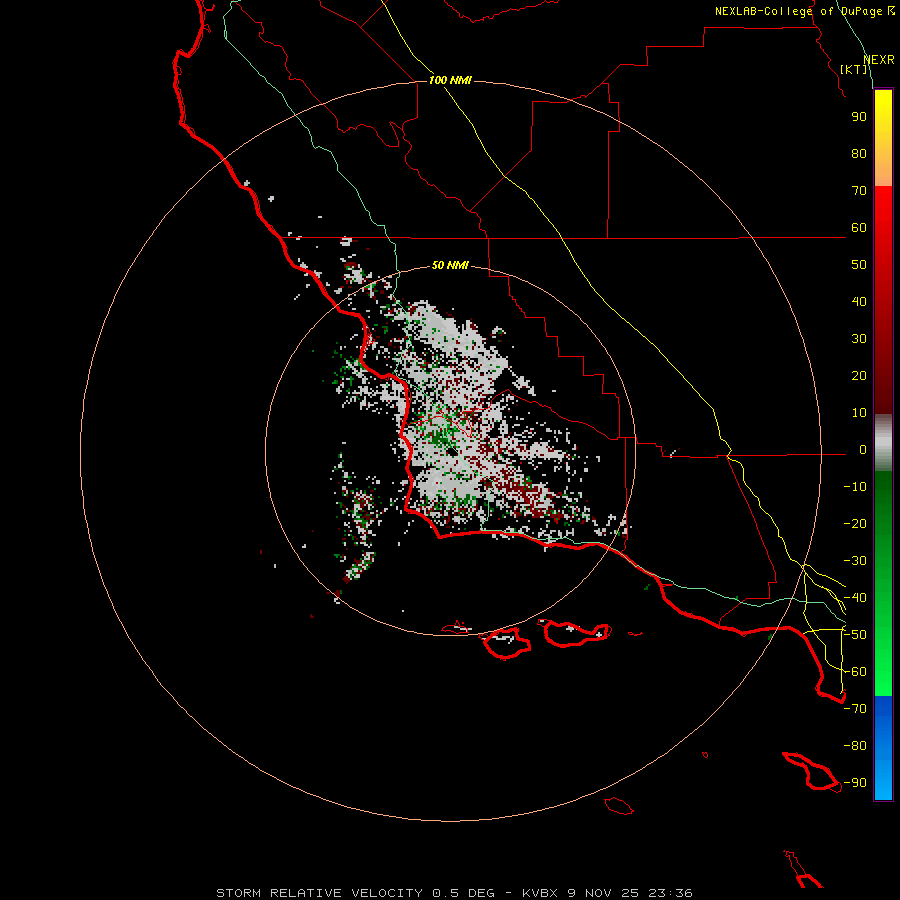This screenshot has width=900, height=900.
Task: Click the 0 value on velocity scale
Action: (863, 450)
